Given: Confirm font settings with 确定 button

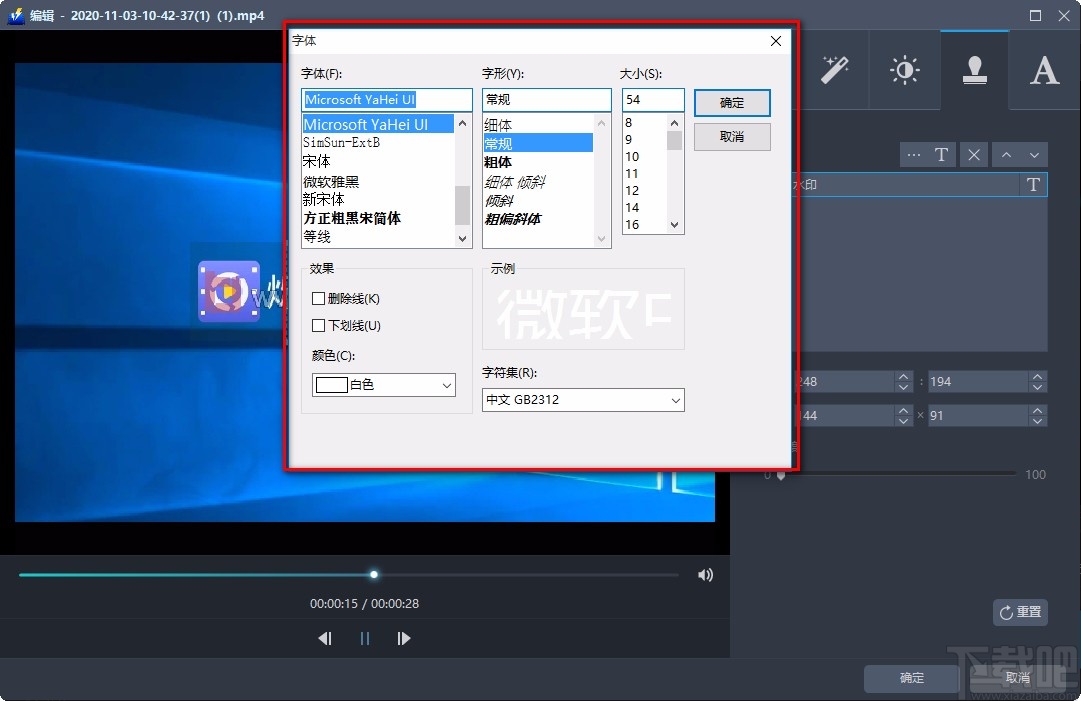Looking at the screenshot, I should 731,102.
